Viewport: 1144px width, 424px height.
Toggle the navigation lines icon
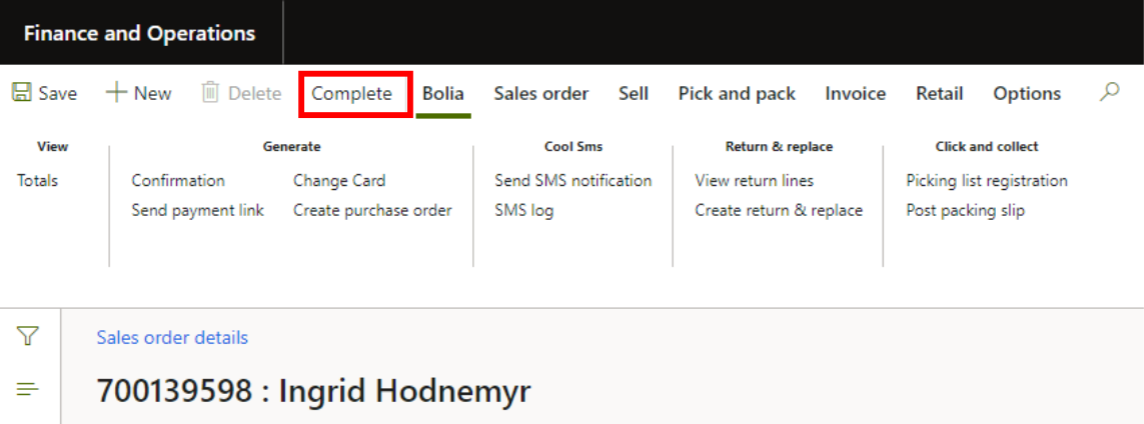[x=28, y=388]
